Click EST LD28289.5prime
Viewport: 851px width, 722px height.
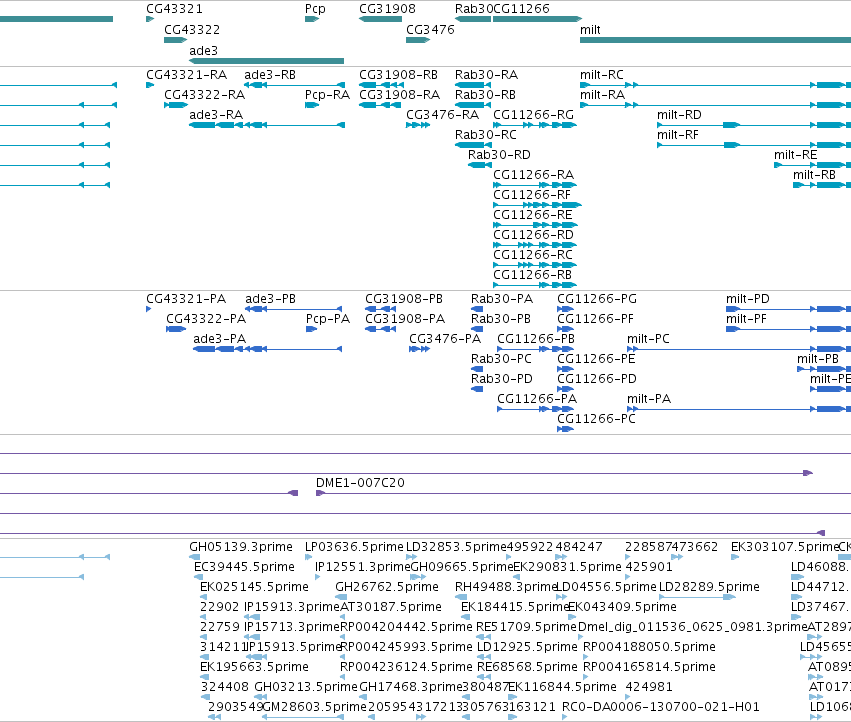pos(697,597)
